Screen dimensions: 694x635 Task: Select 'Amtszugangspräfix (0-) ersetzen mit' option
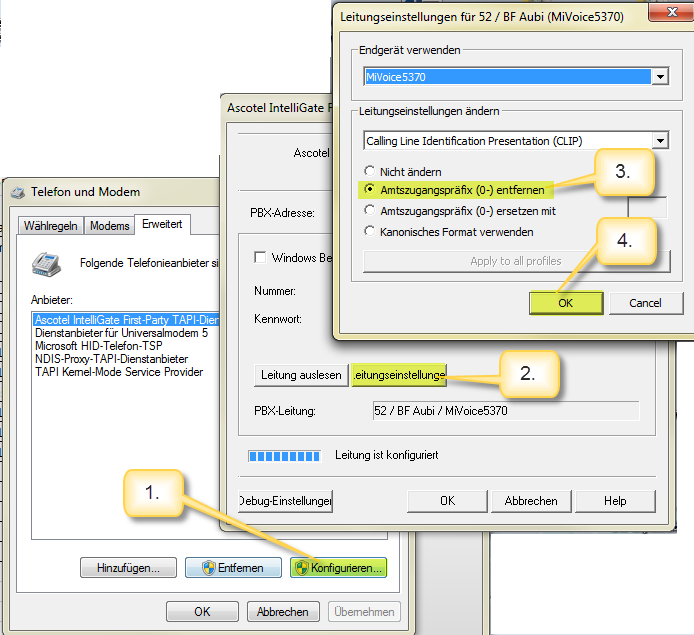(x=370, y=211)
